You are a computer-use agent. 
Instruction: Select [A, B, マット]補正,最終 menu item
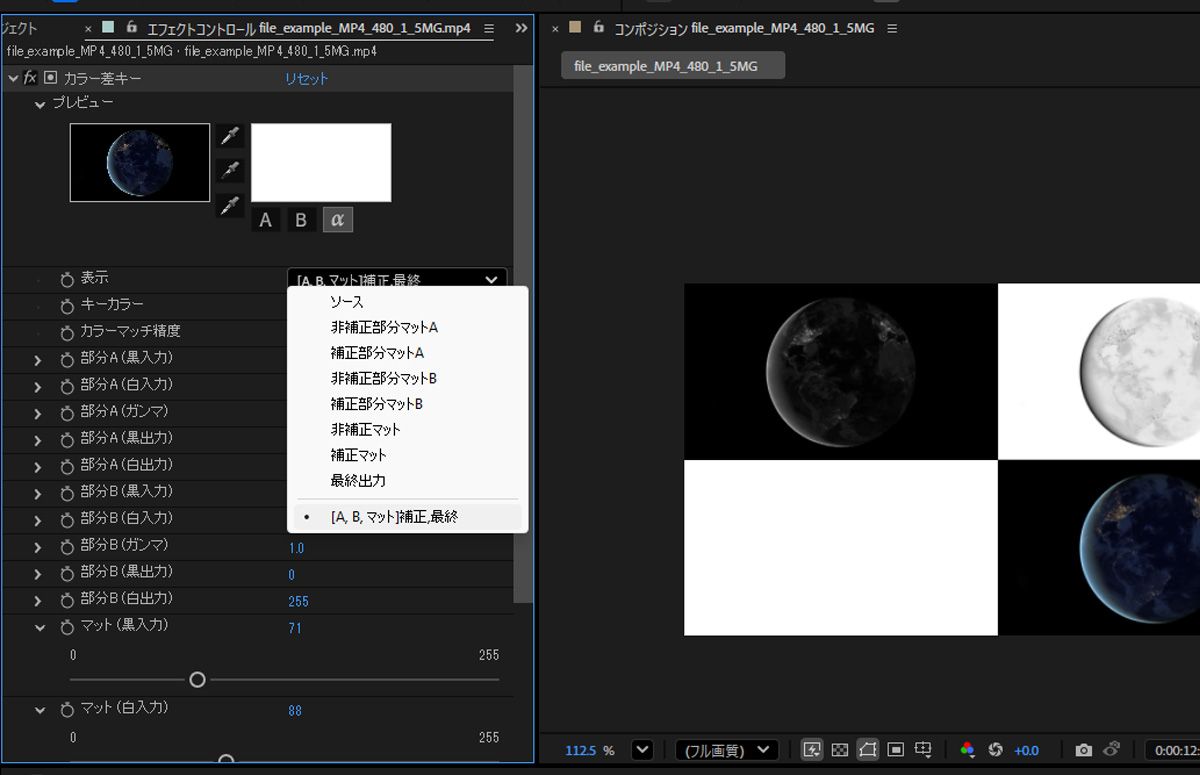coord(407,517)
